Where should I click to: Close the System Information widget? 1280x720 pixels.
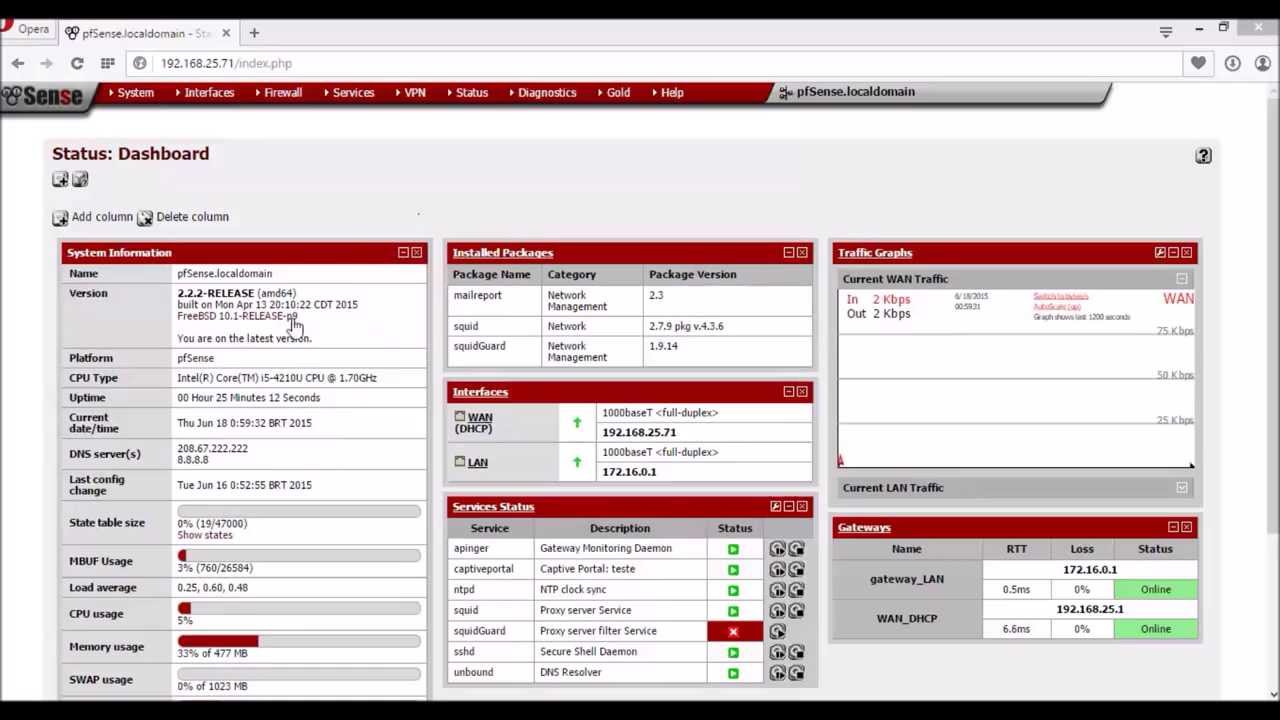417,253
